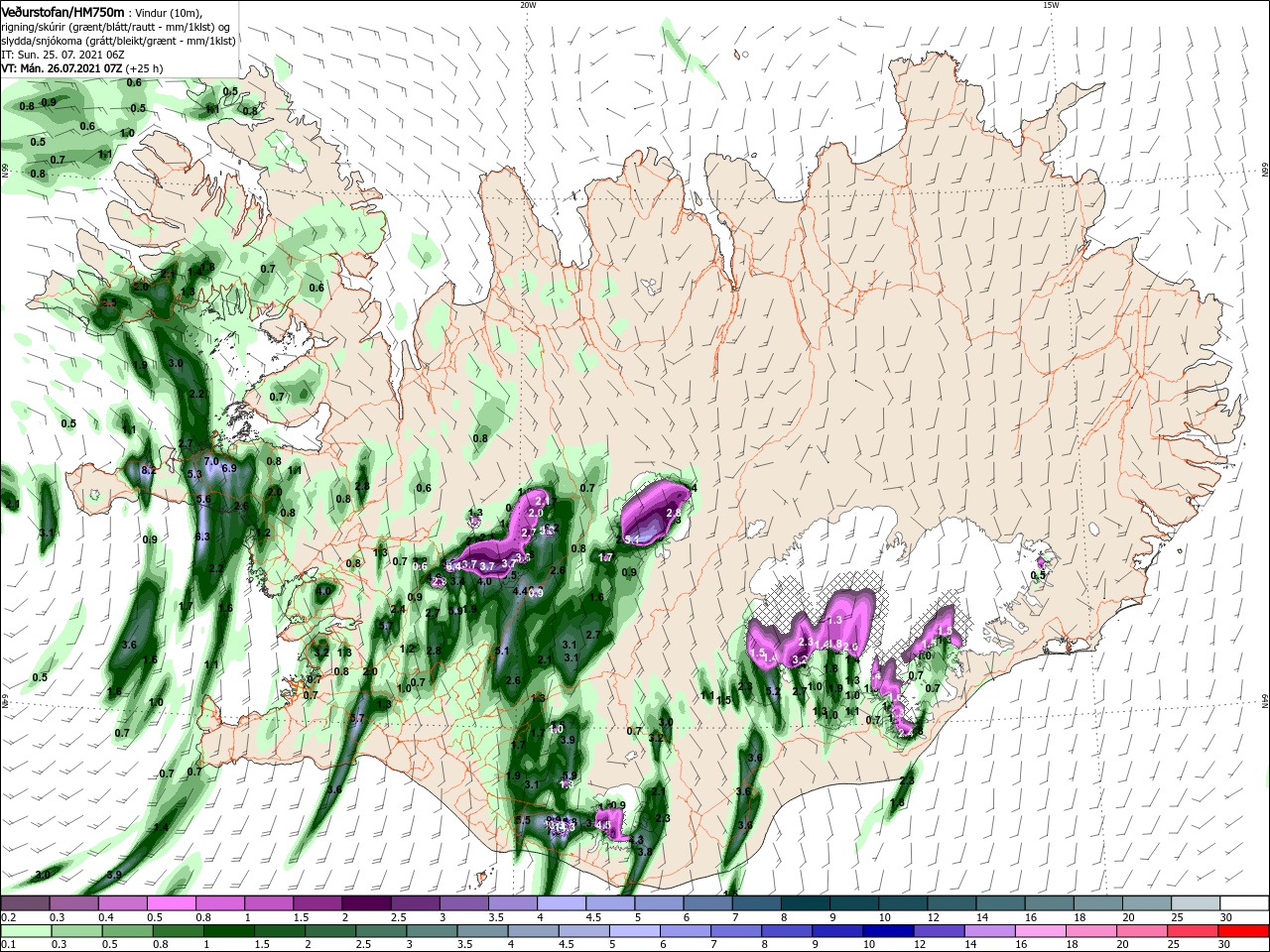Click the '6.9' precipitation value on map

(228, 468)
